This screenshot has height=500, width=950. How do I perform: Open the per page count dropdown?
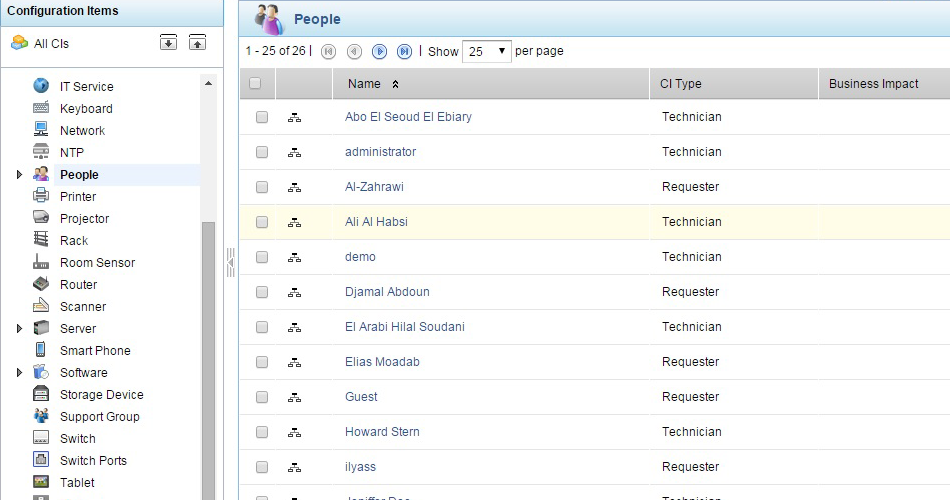click(487, 51)
